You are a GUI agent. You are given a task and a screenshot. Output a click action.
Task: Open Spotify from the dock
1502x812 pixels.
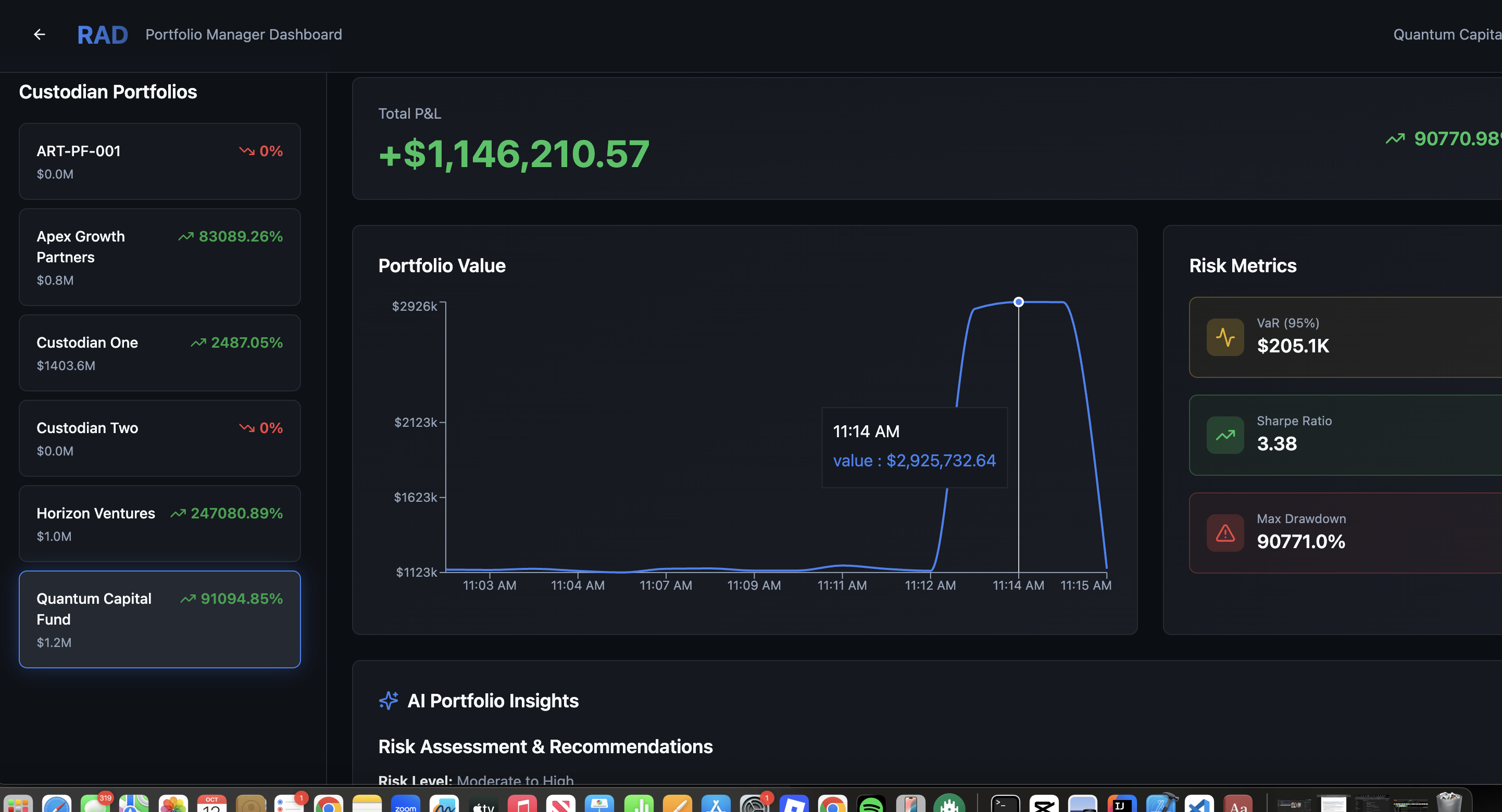click(x=871, y=805)
